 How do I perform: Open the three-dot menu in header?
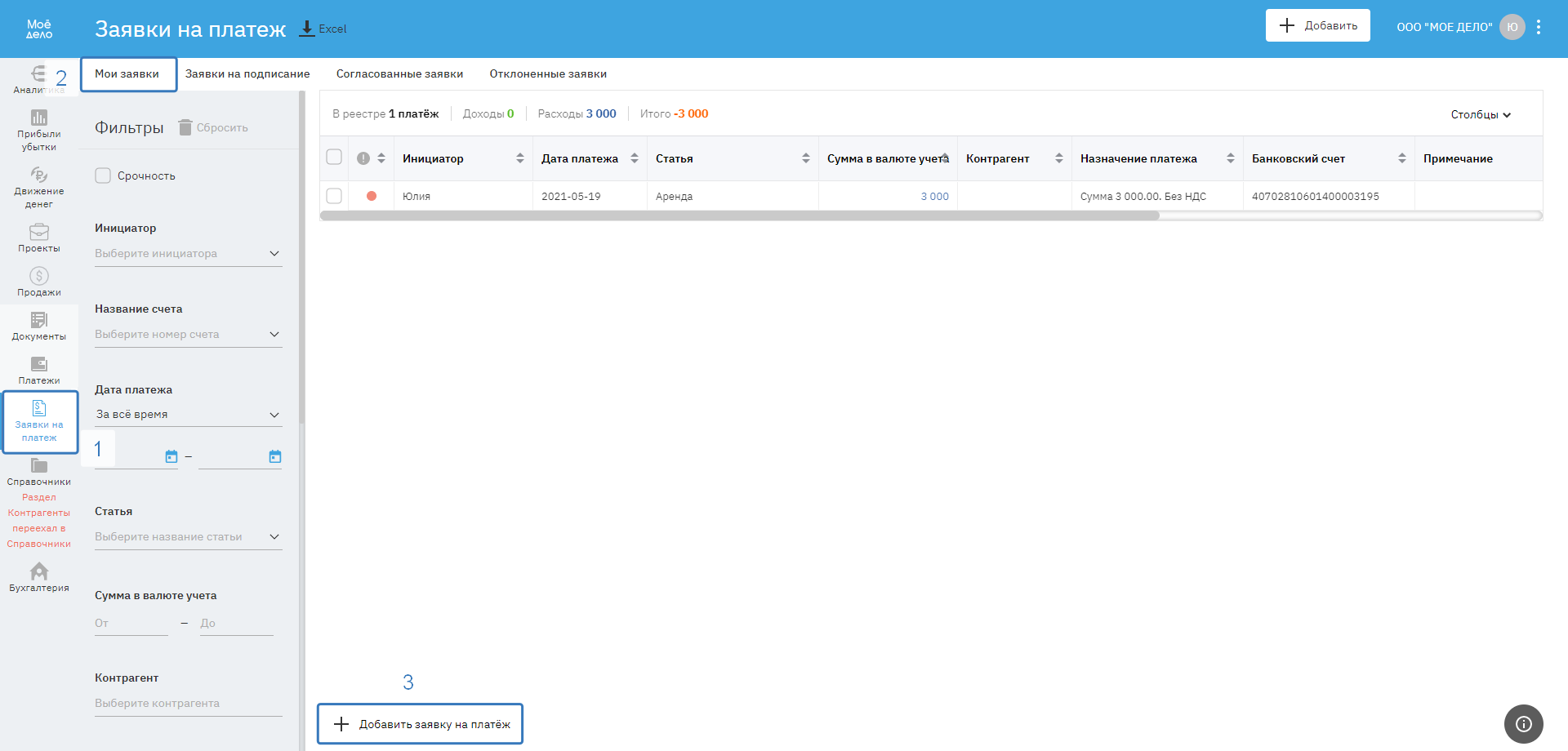(x=1539, y=27)
